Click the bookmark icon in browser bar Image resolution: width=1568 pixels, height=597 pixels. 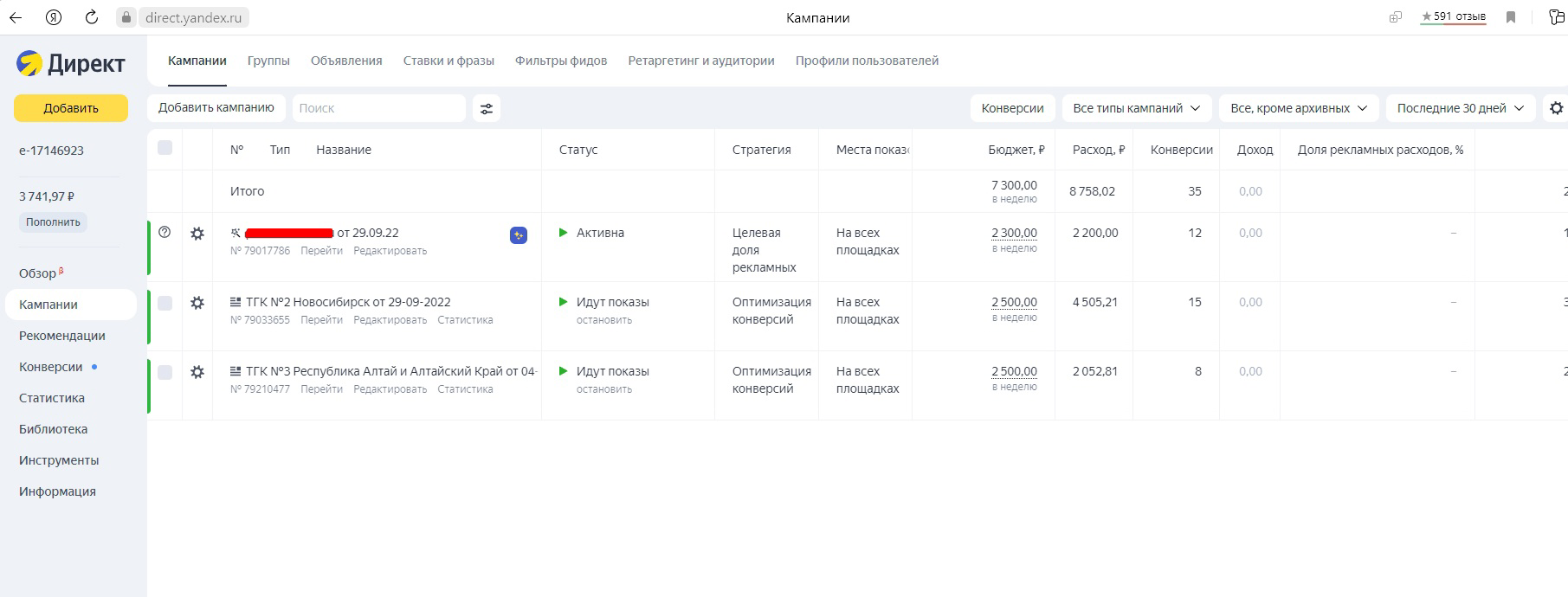coord(1511,17)
